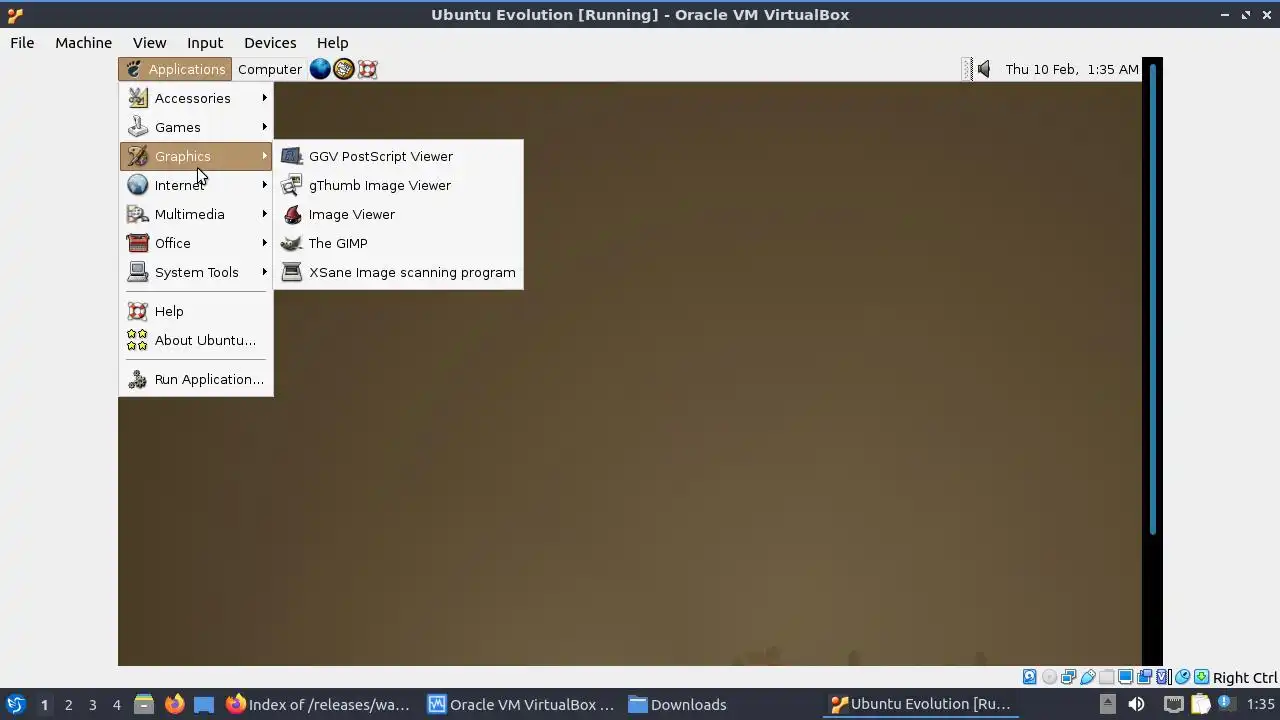The image size is (1280, 720).
Task: Click the Image Viewer red hat icon
Action: click(x=291, y=214)
